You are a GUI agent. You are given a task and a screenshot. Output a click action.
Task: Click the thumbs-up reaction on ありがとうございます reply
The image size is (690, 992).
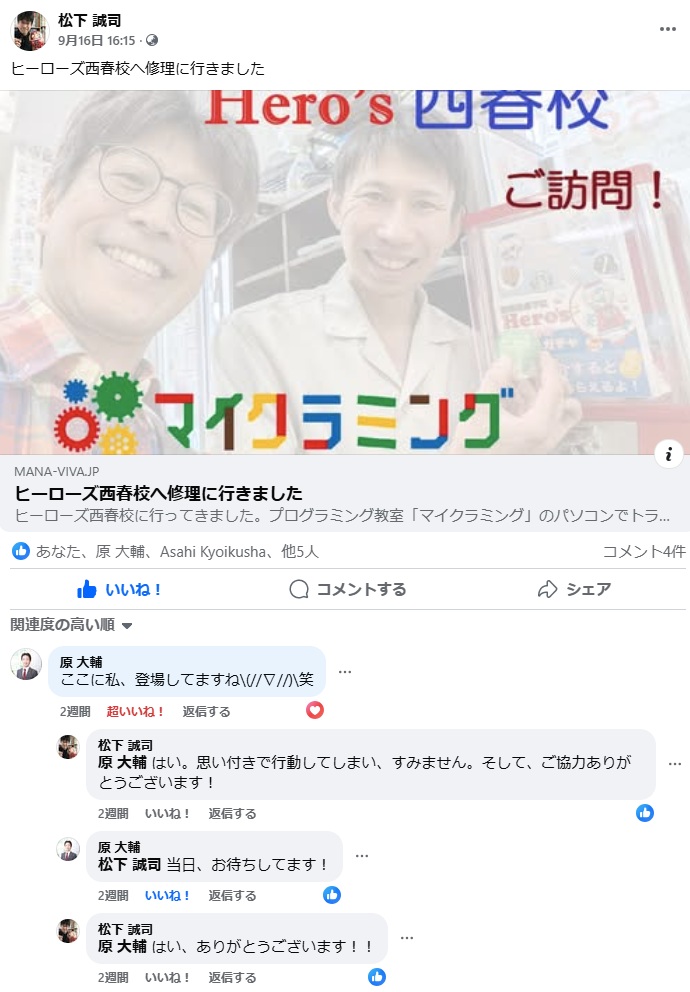[x=377, y=977]
